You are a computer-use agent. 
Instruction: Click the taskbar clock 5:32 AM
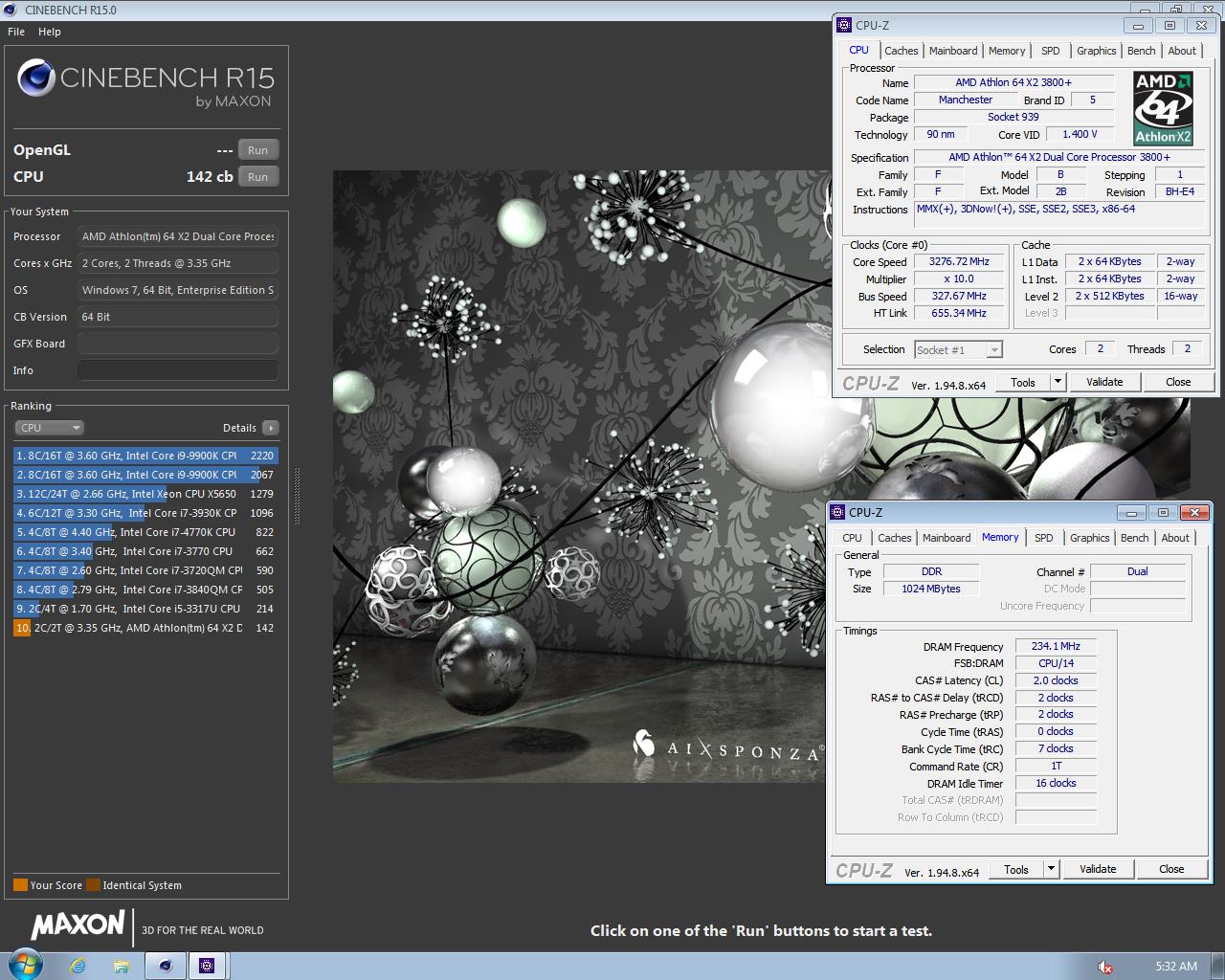(1175, 967)
